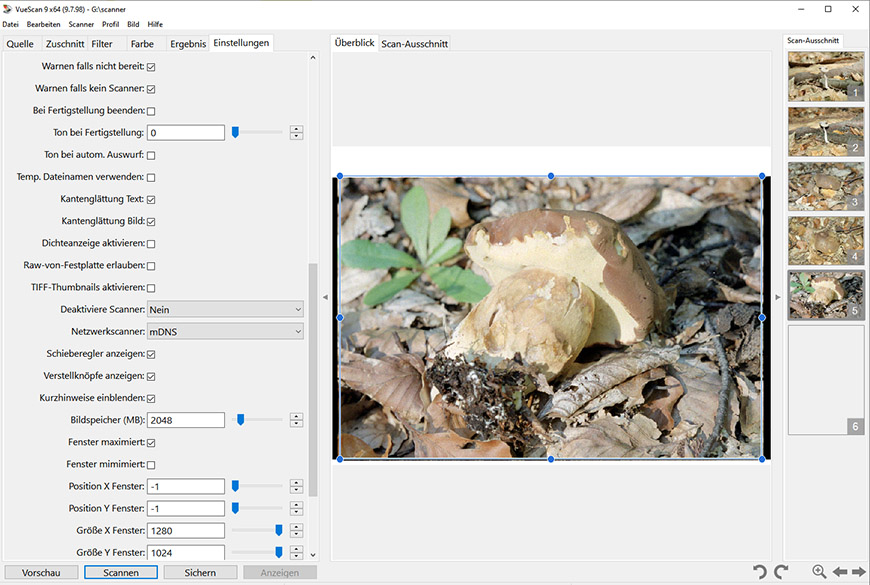
Task: Click the small arrow beside thumbnail strip
Action: tap(777, 298)
